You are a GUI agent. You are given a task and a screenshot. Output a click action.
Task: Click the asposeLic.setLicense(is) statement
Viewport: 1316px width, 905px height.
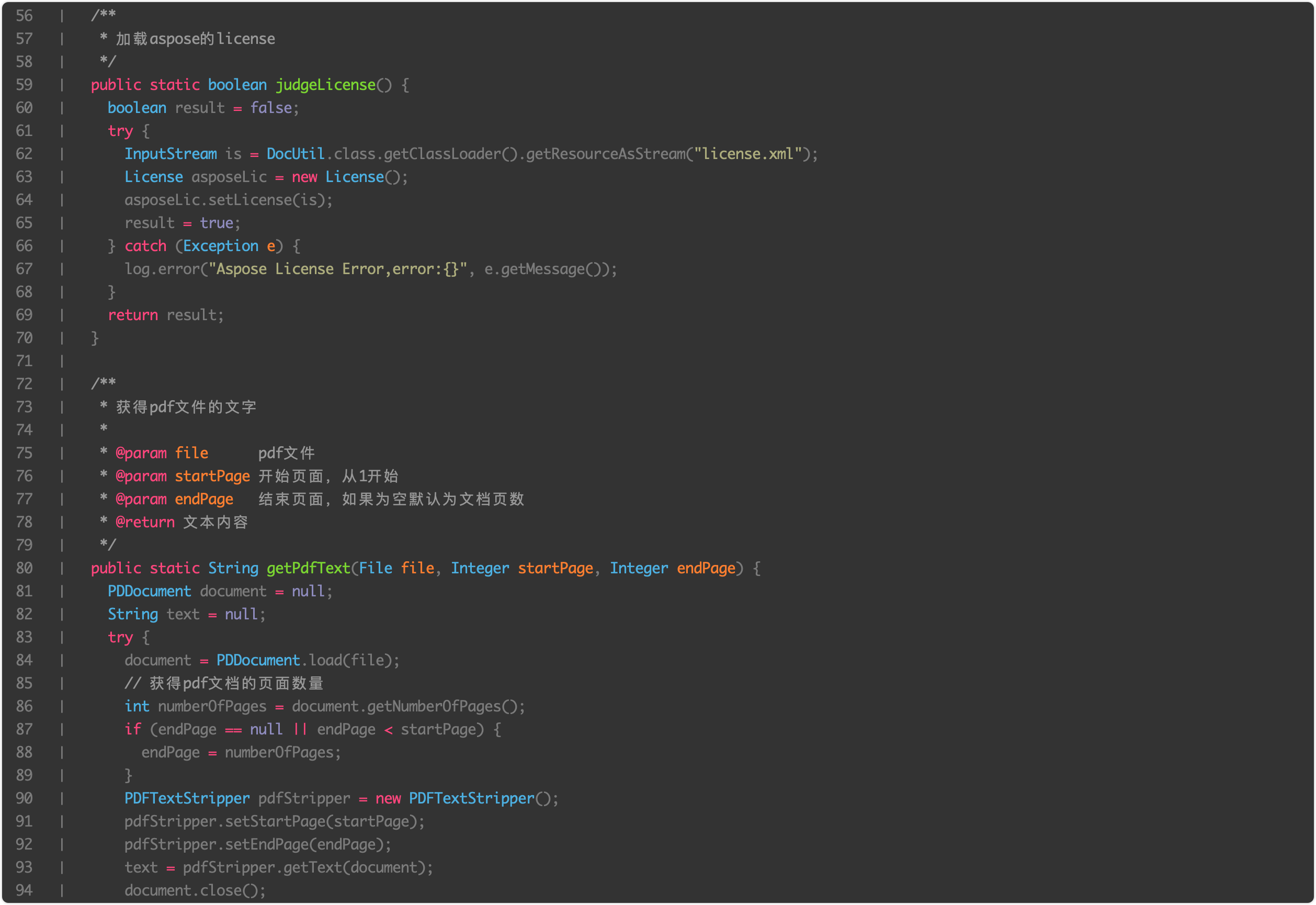coord(228,200)
